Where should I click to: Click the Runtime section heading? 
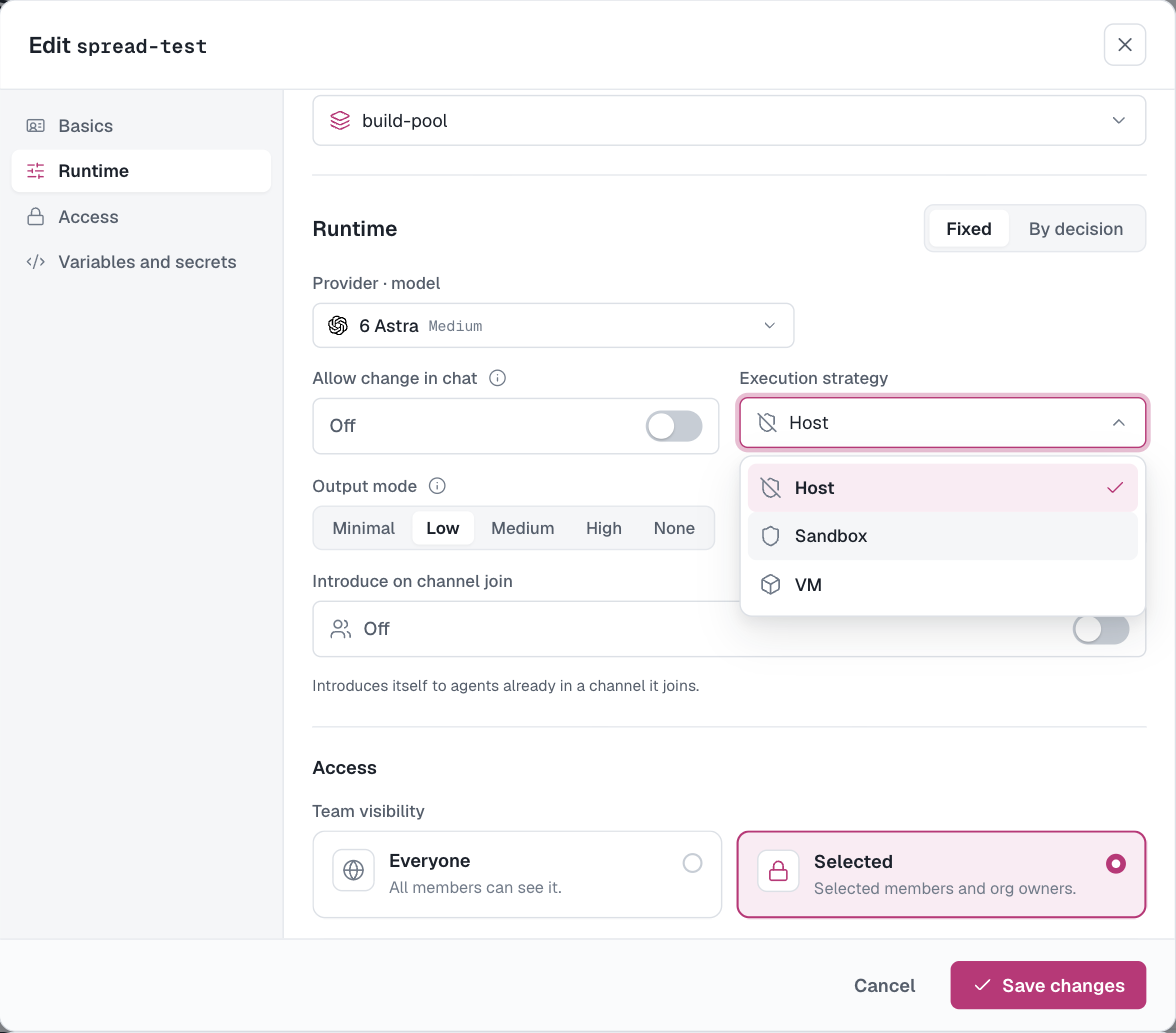tap(355, 229)
